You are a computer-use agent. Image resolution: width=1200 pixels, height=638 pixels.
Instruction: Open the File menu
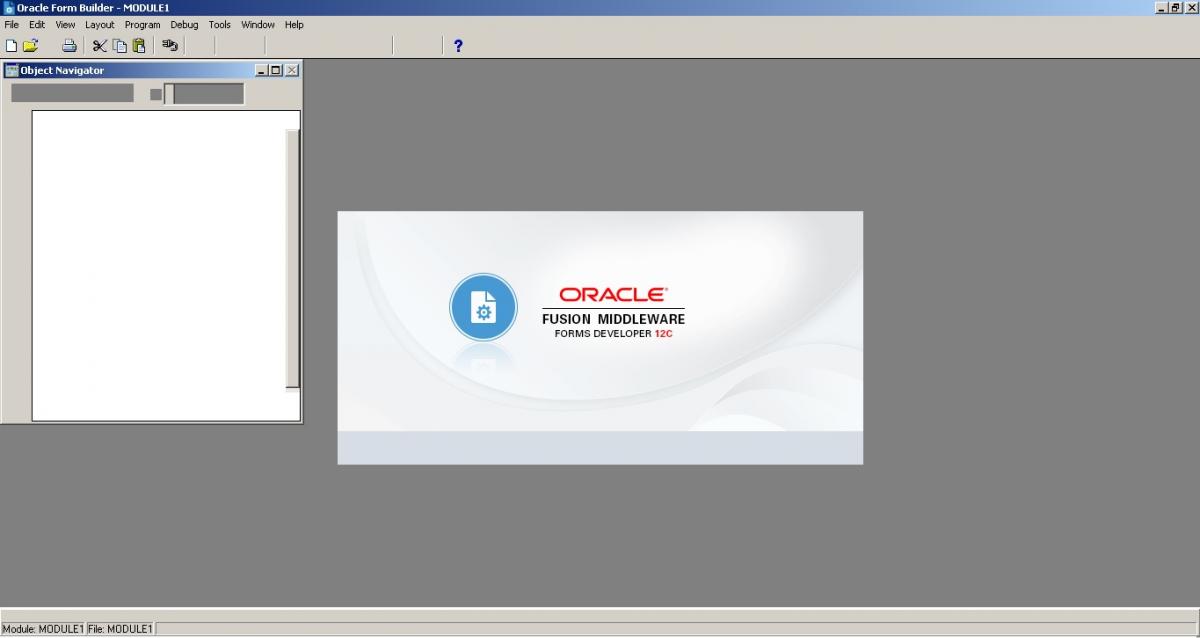pos(12,24)
